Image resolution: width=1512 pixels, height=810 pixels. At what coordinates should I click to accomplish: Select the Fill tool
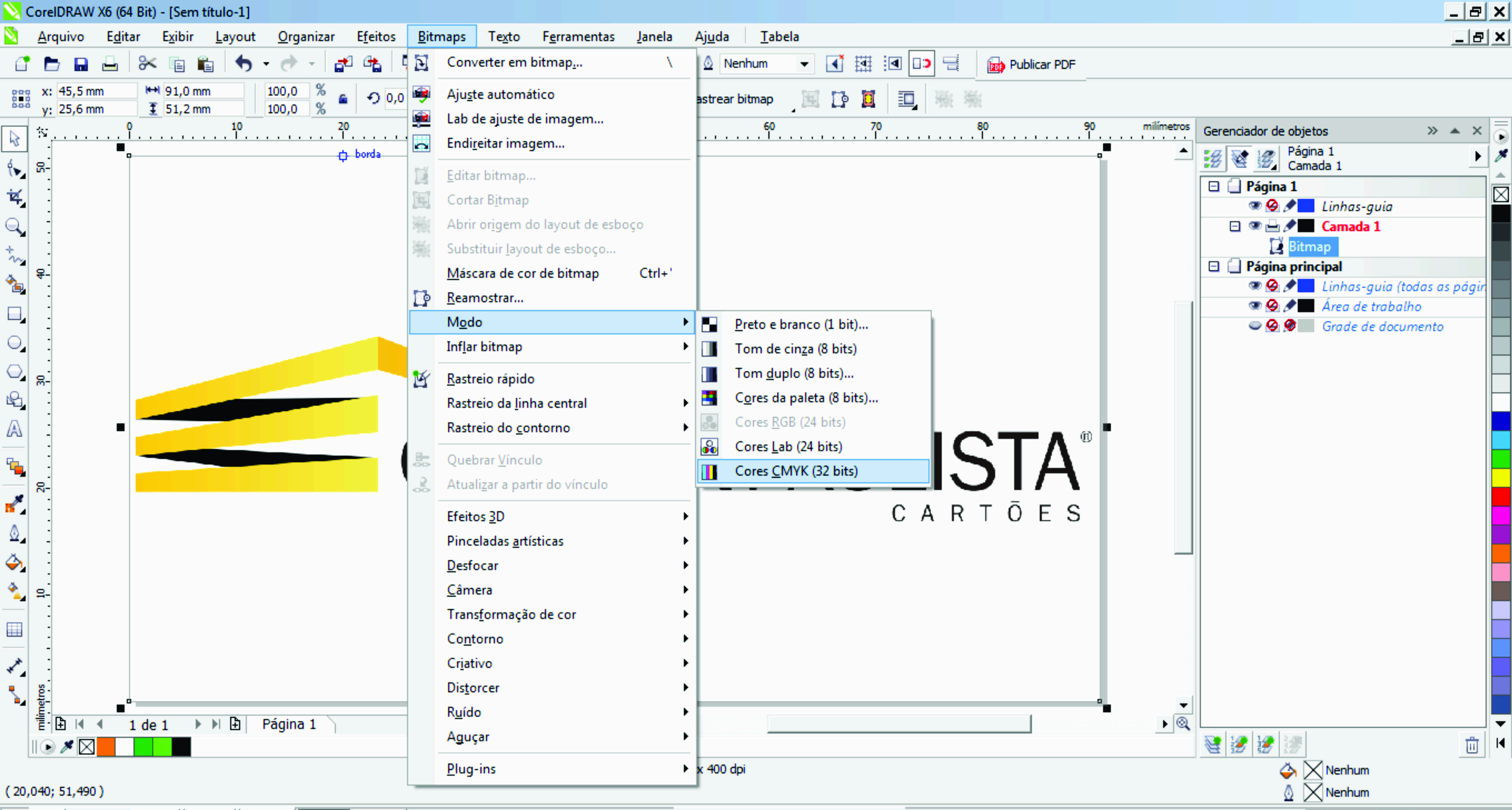[x=15, y=563]
